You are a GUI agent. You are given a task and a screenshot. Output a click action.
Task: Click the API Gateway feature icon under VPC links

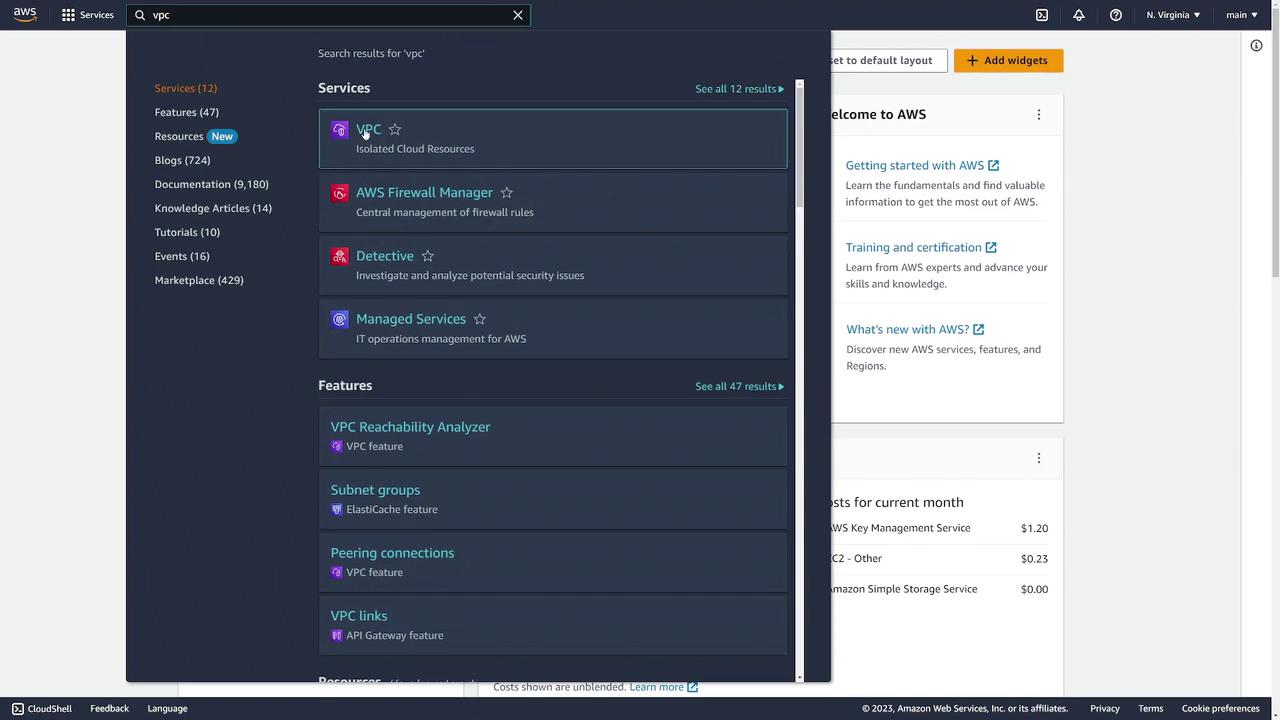(x=337, y=635)
